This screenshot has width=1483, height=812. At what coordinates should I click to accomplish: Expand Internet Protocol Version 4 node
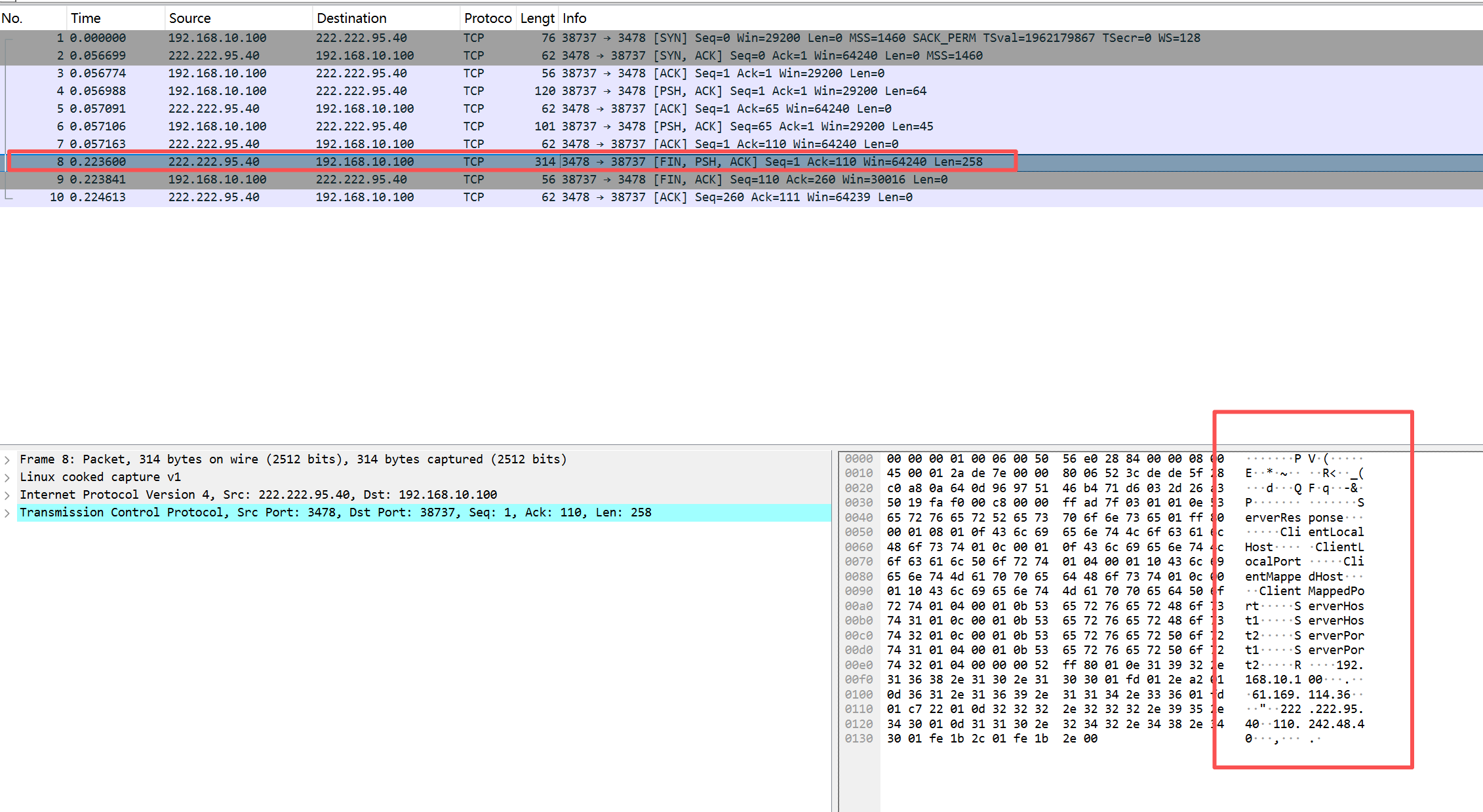click(x=7, y=495)
